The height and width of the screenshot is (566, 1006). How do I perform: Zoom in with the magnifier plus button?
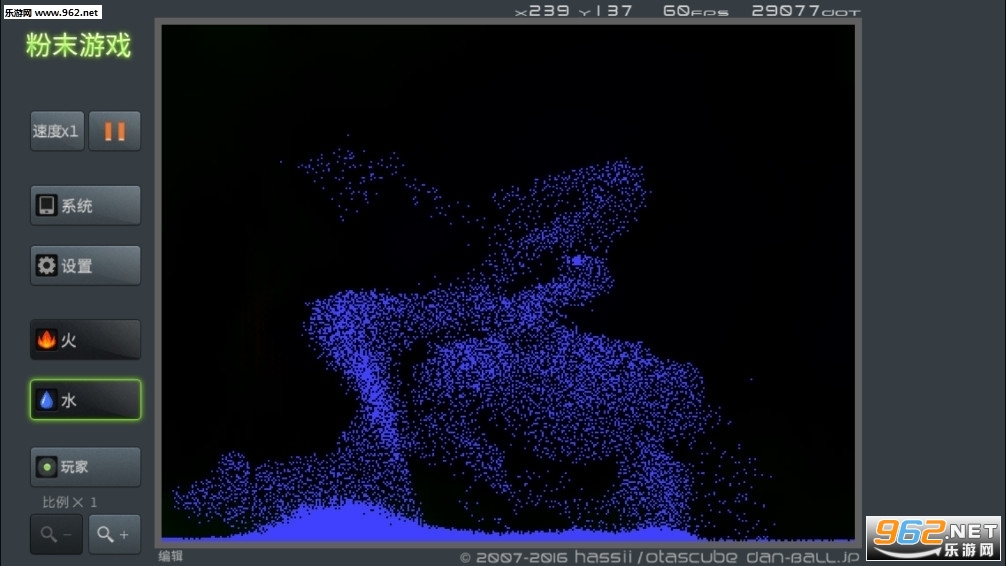pyautogui.click(x=114, y=534)
